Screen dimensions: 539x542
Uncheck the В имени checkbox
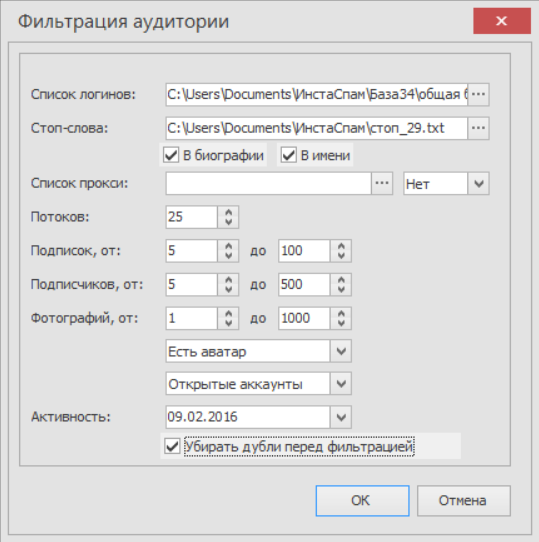(288, 155)
